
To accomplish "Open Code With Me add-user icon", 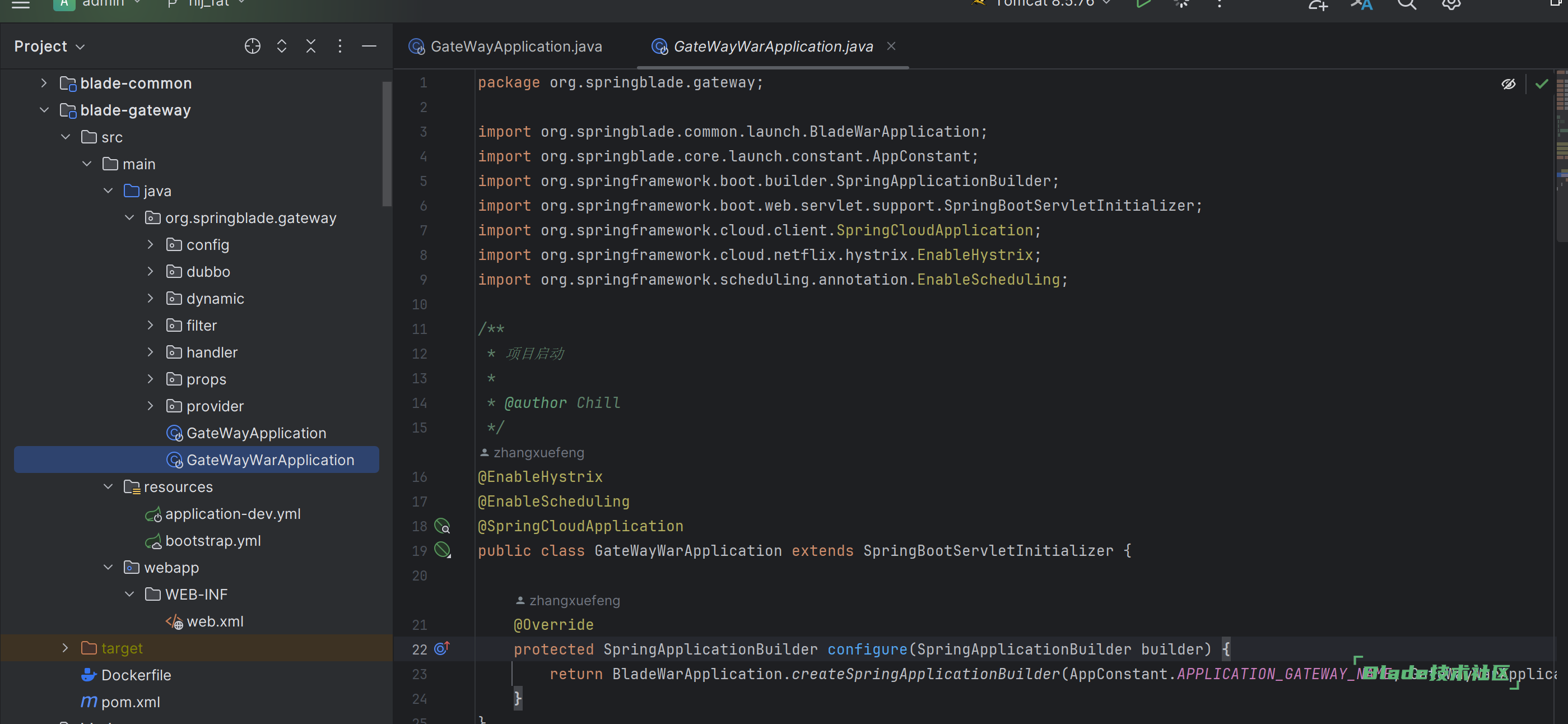I will tap(1318, 4).
